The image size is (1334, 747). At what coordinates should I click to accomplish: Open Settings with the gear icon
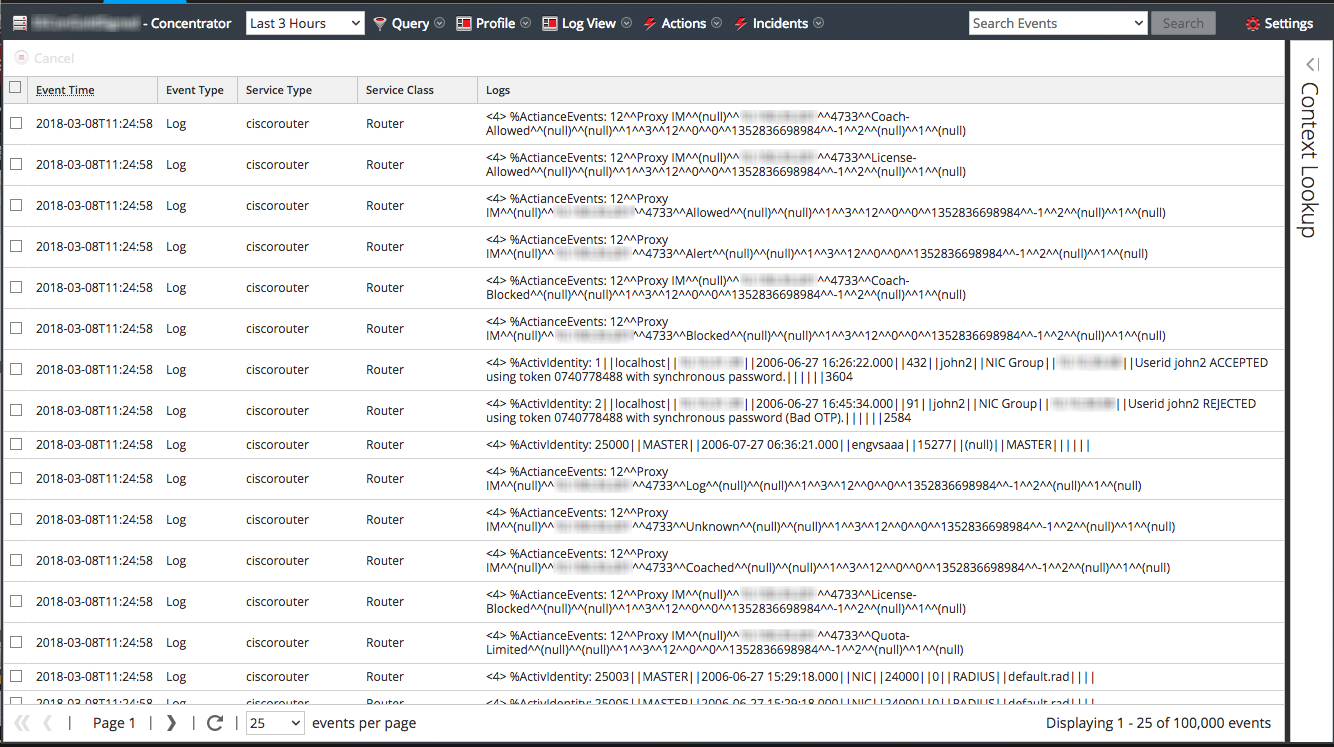1280,23
